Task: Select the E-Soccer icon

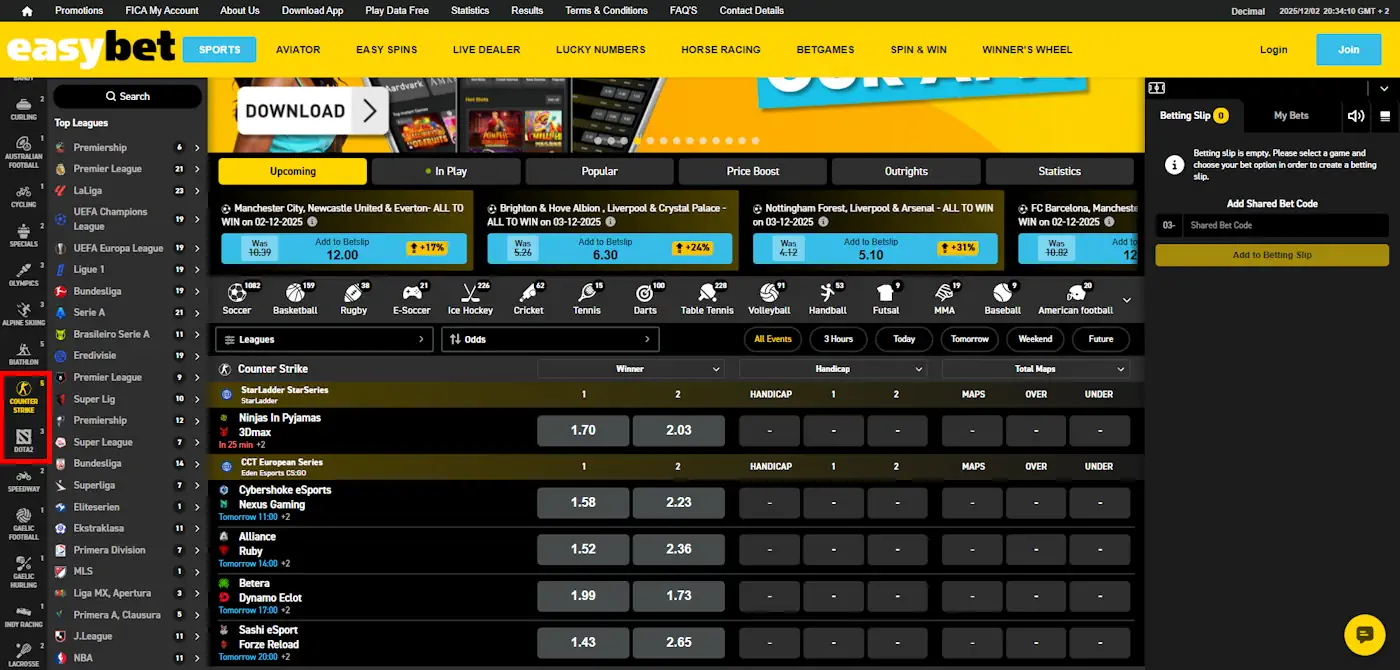Action: click(411, 297)
